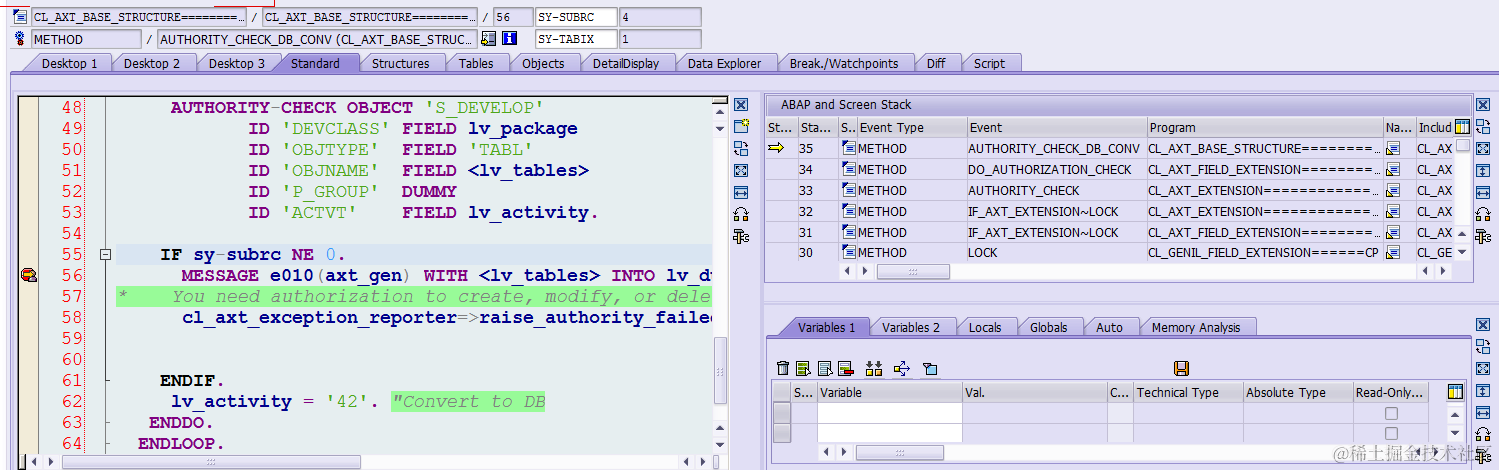
Task: Click the two-downward-arrows icon in variables toolbar
Action: click(874, 369)
